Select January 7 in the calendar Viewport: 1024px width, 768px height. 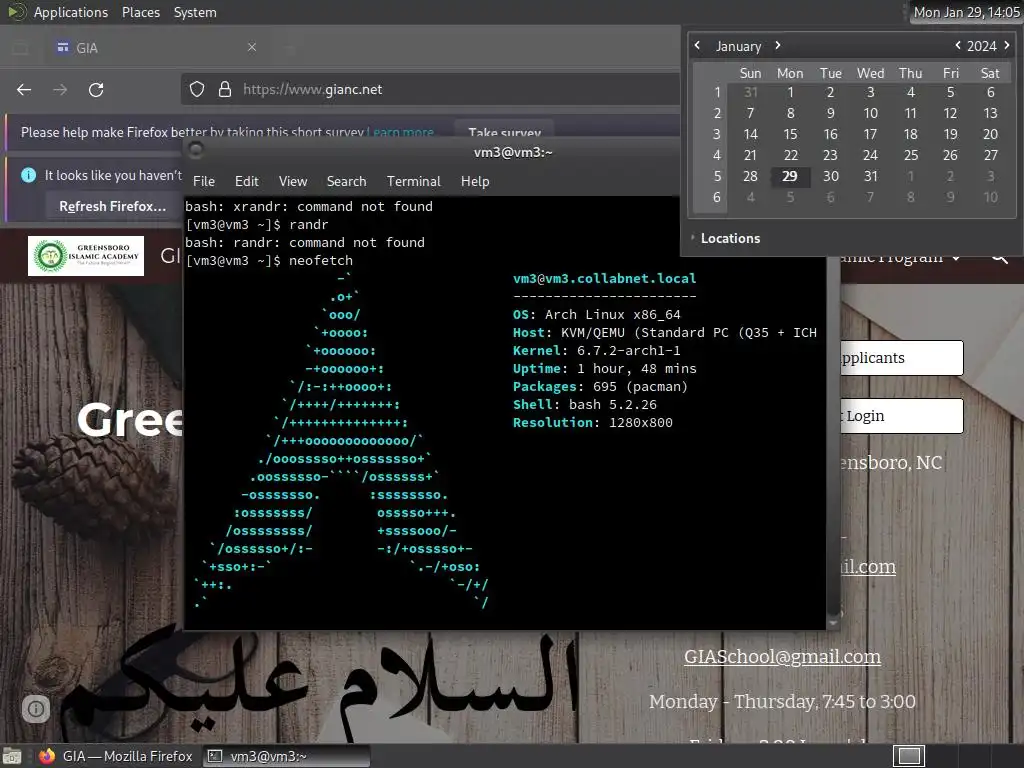pos(750,113)
